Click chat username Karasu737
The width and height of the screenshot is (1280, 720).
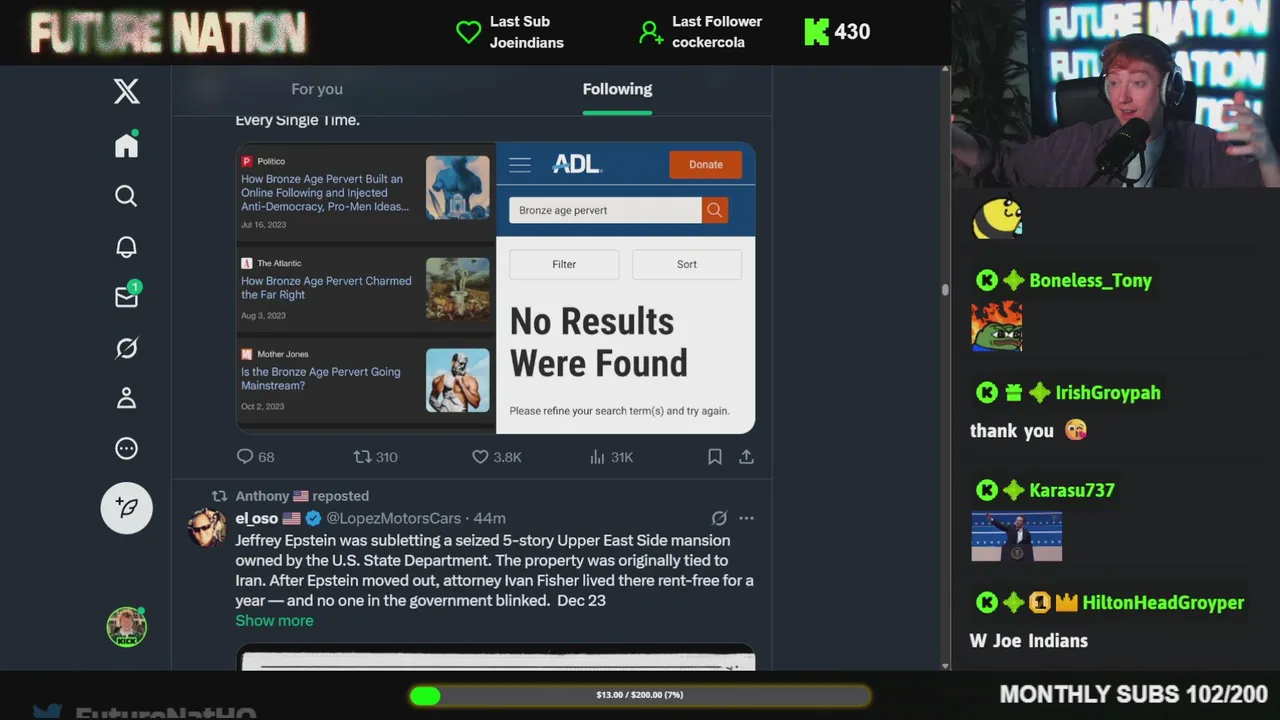click(x=1071, y=490)
